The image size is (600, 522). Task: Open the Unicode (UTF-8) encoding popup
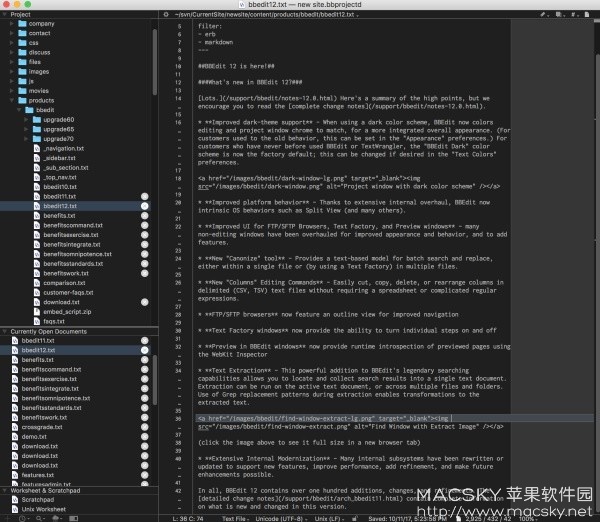tap(281, 519)
